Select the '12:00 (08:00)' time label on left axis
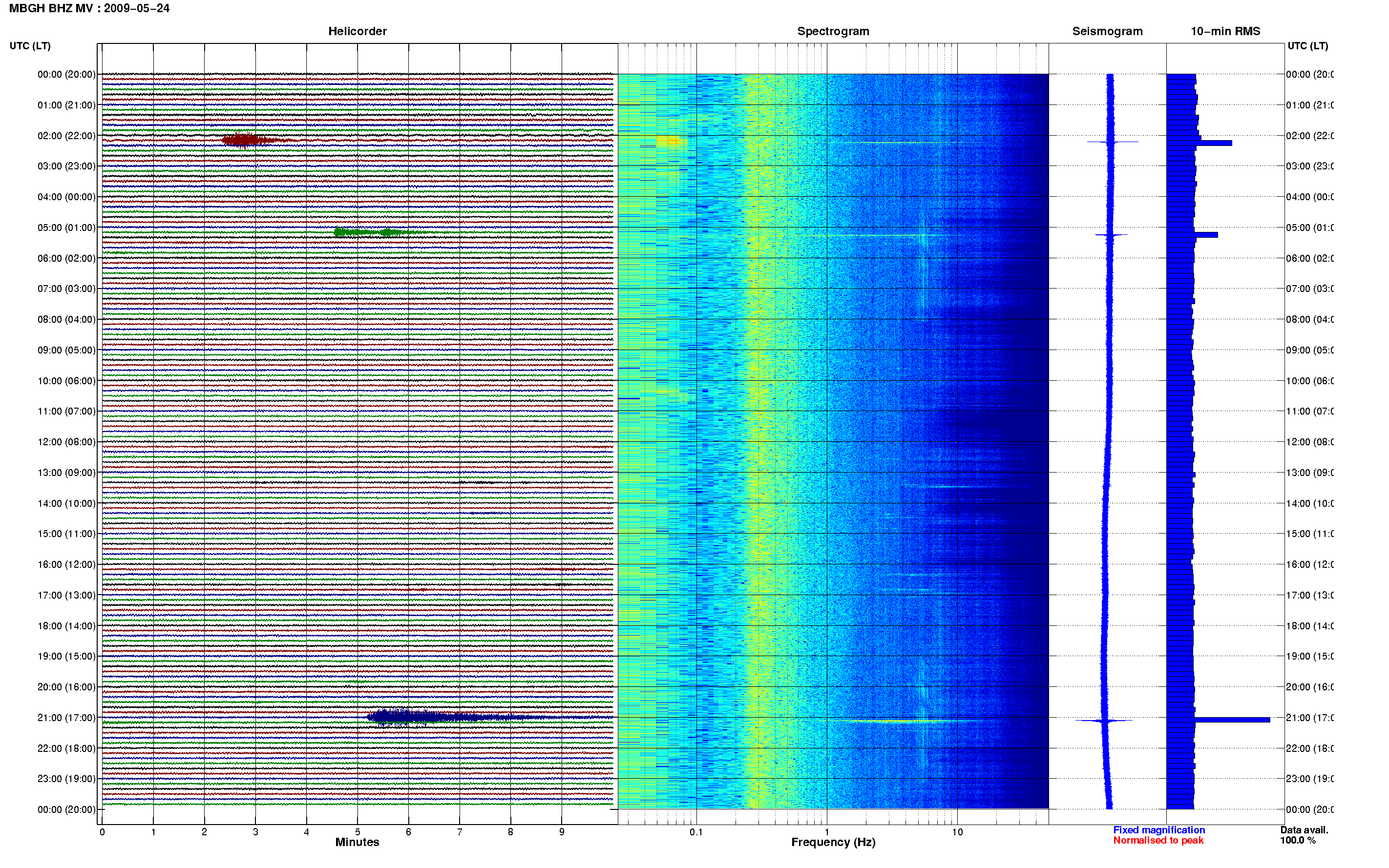Image resolution: width=1389 pixels, height=868 pixels. 66,442
